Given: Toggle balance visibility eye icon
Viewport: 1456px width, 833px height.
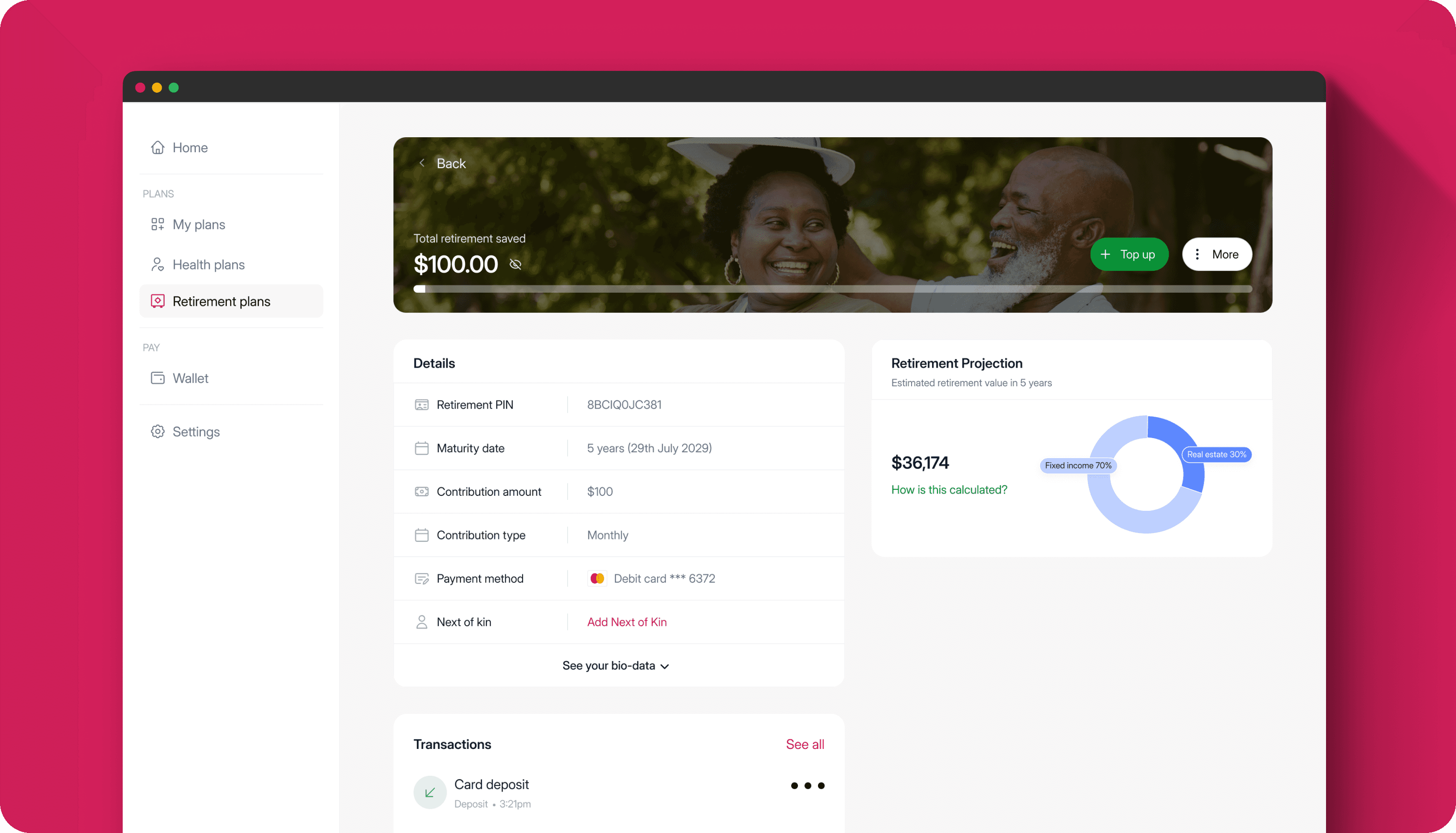Looking at the screenshot, I should pyautogui.click(x=515, y=264).
